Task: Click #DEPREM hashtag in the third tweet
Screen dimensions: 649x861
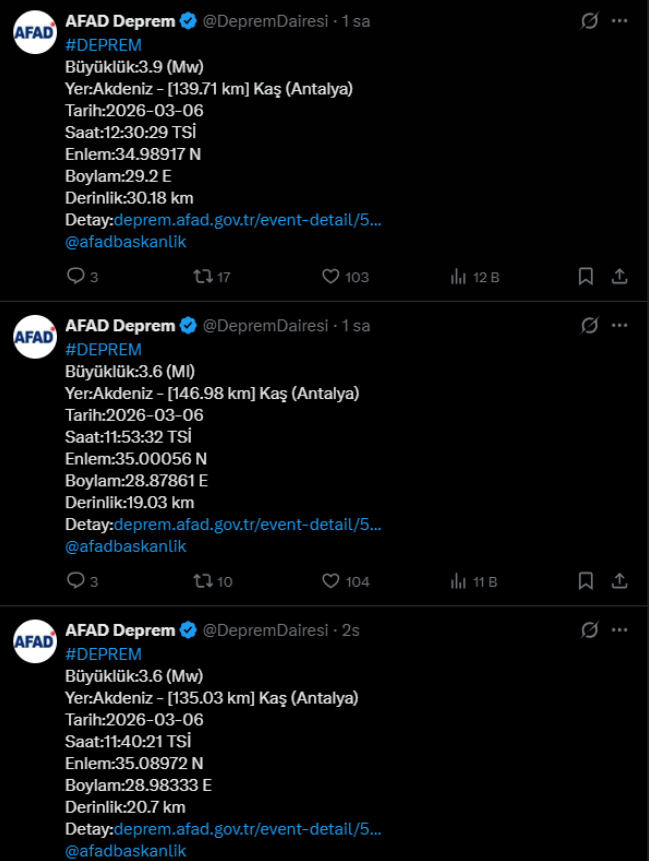Action: tap(103, 654)
